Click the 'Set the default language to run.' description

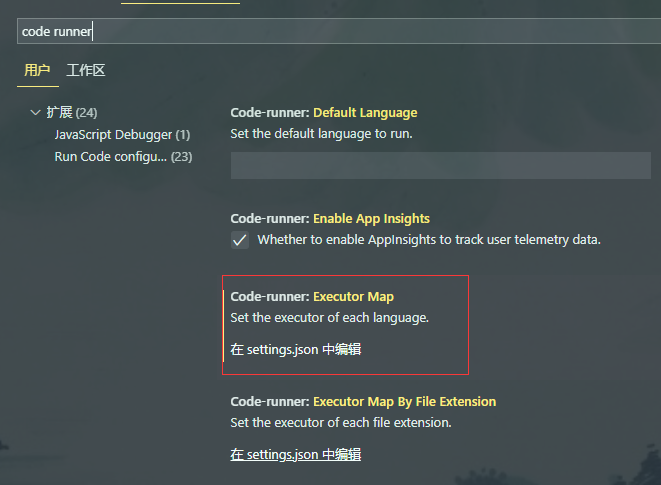click(x=321, y=133)
